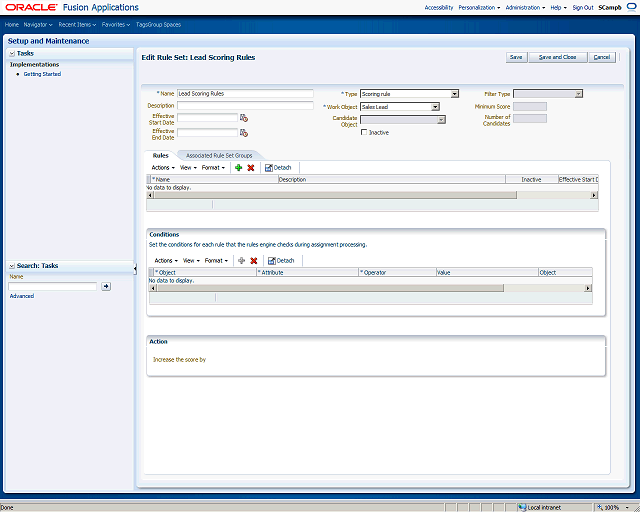Add a condition with the plus icon
This screenshot has width=640, height=512.
(x=241, y=260)
